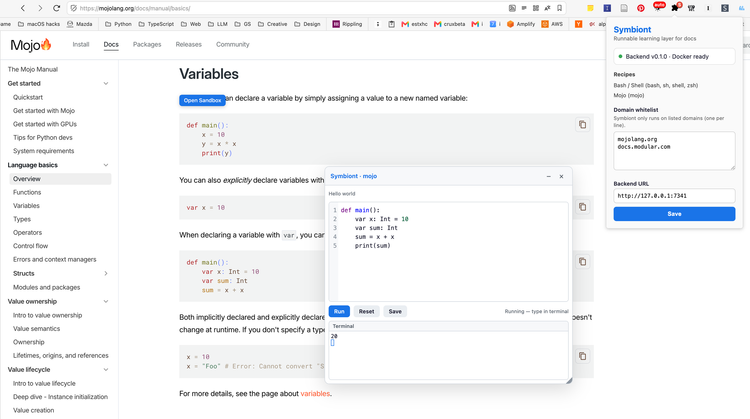Open the TypeScript bookmarks folder

coord(156,24)
